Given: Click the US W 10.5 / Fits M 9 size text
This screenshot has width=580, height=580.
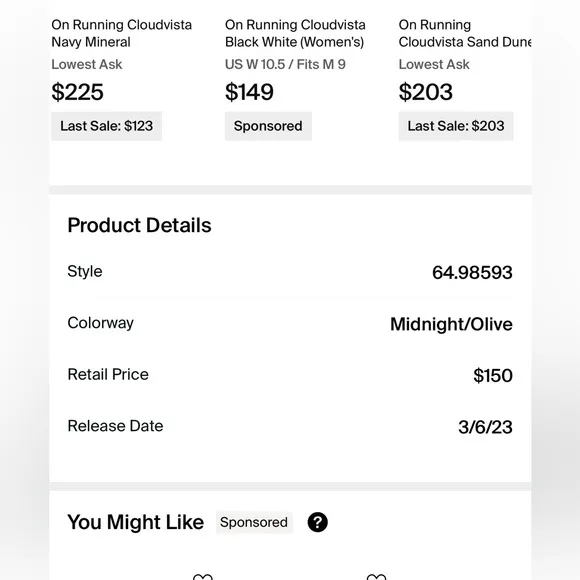Looking at the screenshot, I should (285, 64).
